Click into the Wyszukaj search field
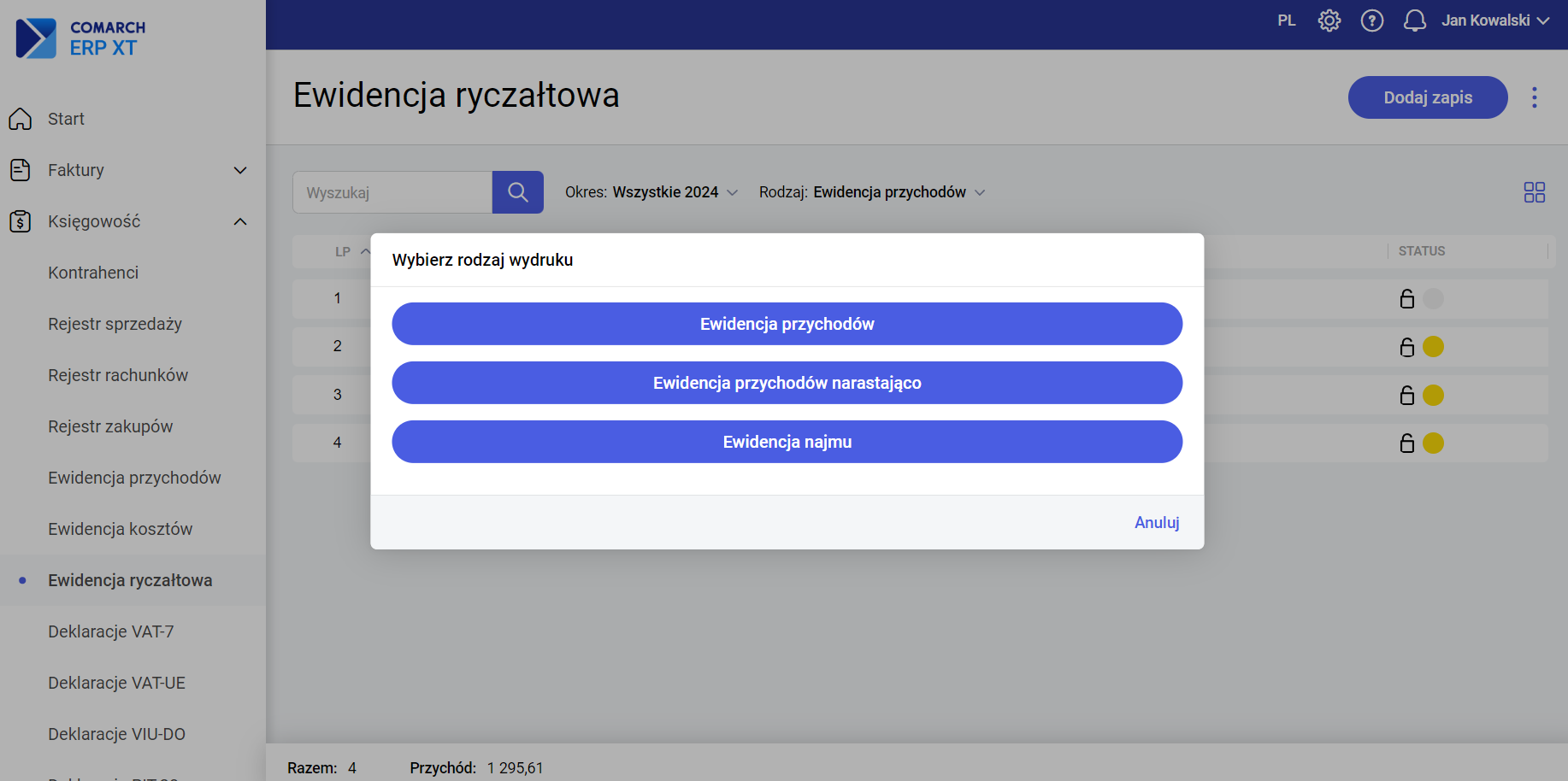The image size is (1568, 781). [392, 192]
